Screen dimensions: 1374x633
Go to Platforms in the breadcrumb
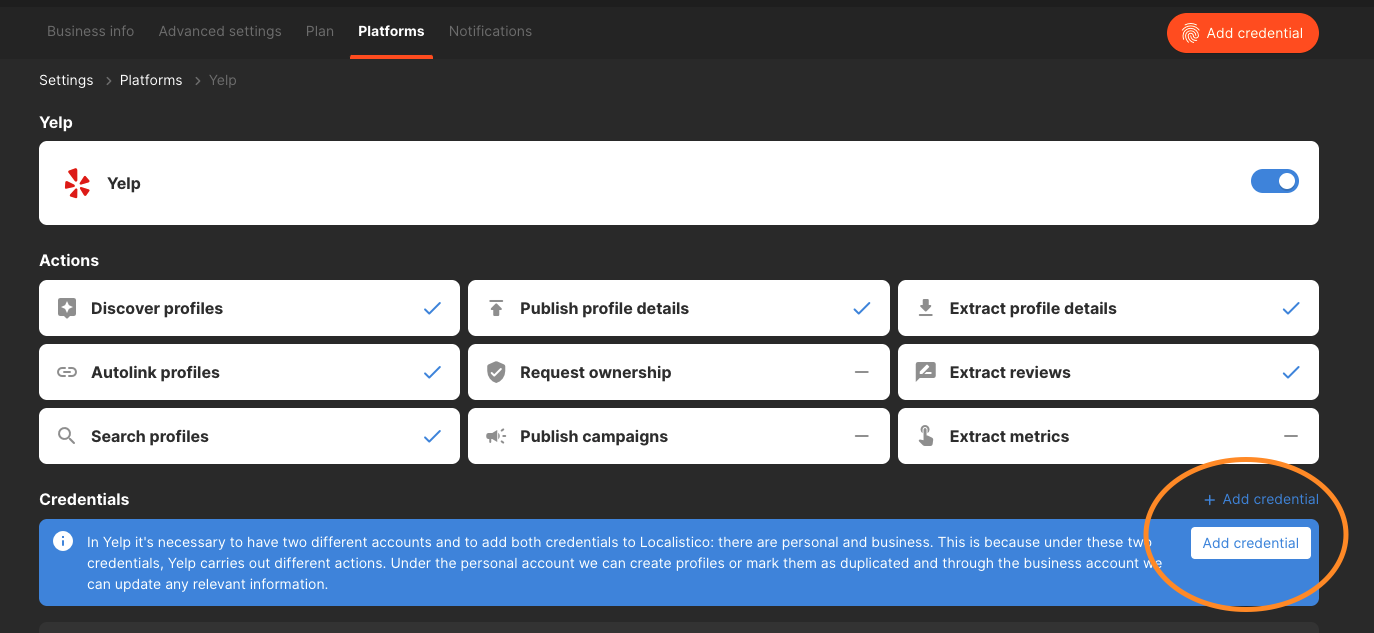point(151,80)
